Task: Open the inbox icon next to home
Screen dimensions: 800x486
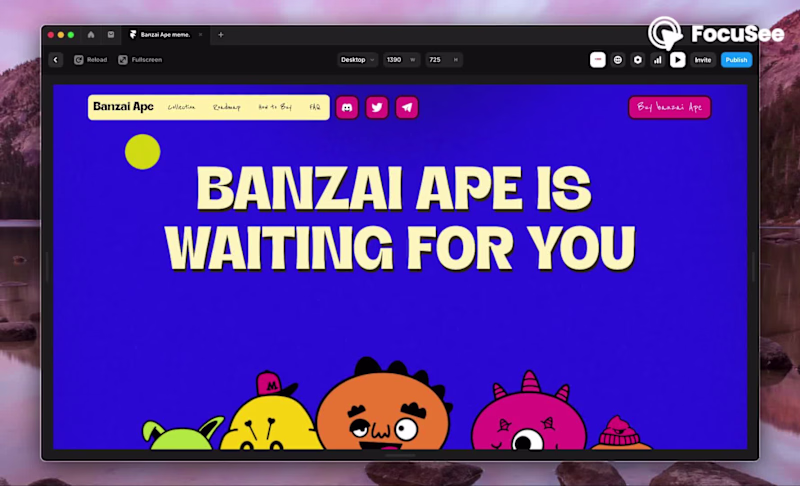Action: tap(111, 35)
